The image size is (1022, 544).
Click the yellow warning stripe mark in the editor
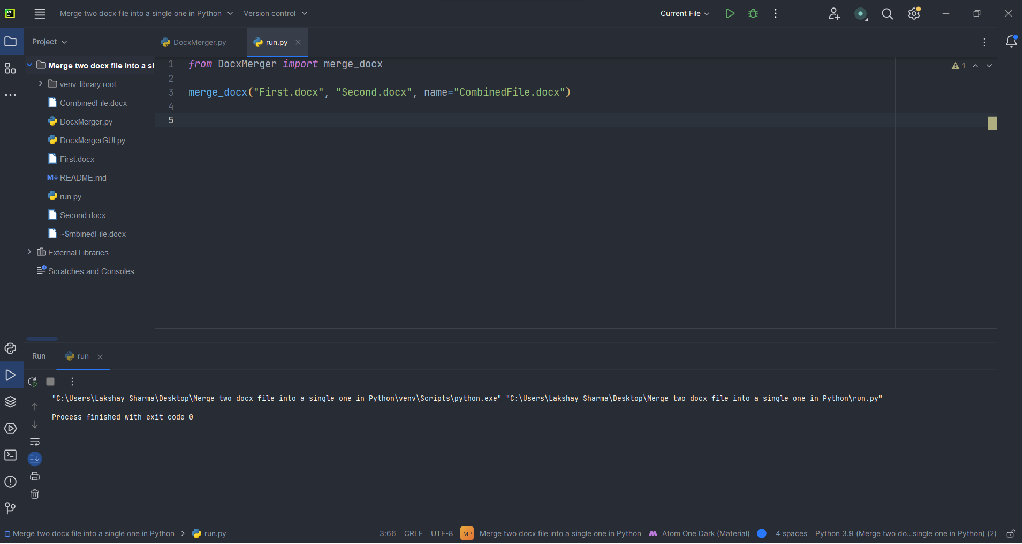pos(992,123)
